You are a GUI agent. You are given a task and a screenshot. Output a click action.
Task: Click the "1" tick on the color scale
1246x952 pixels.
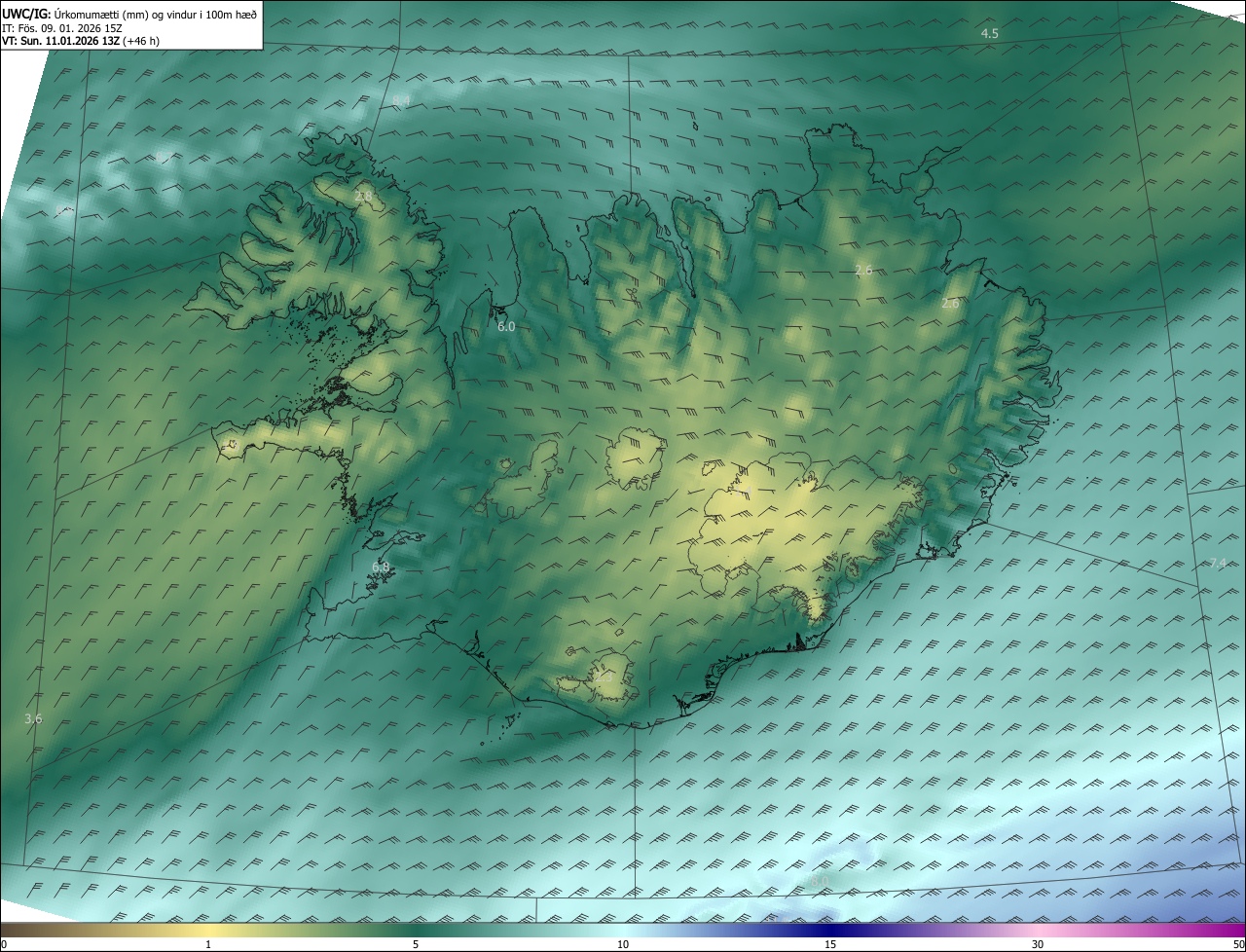[208, 944]
